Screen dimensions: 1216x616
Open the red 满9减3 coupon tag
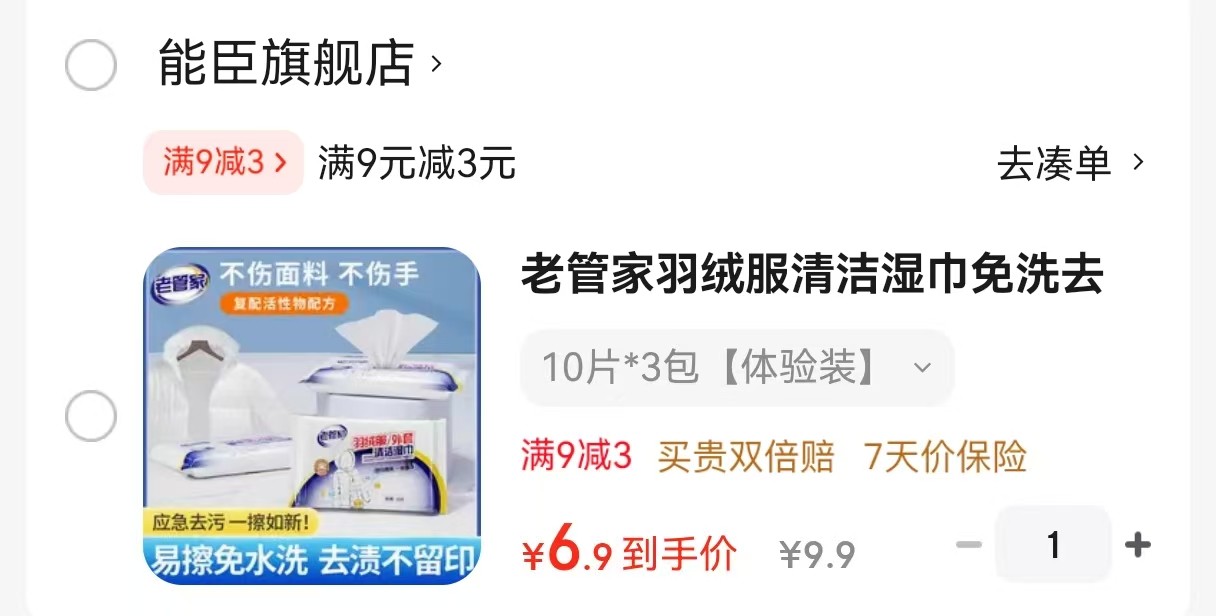tap(223, 162)
